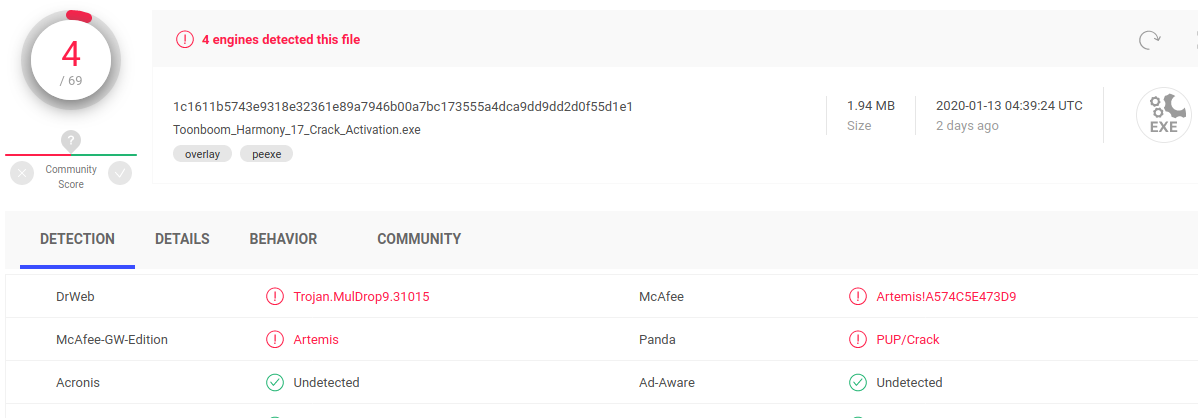
Task: Click the Trojan.MulDrop9.31015 detection label
Action: click(361, 297)
